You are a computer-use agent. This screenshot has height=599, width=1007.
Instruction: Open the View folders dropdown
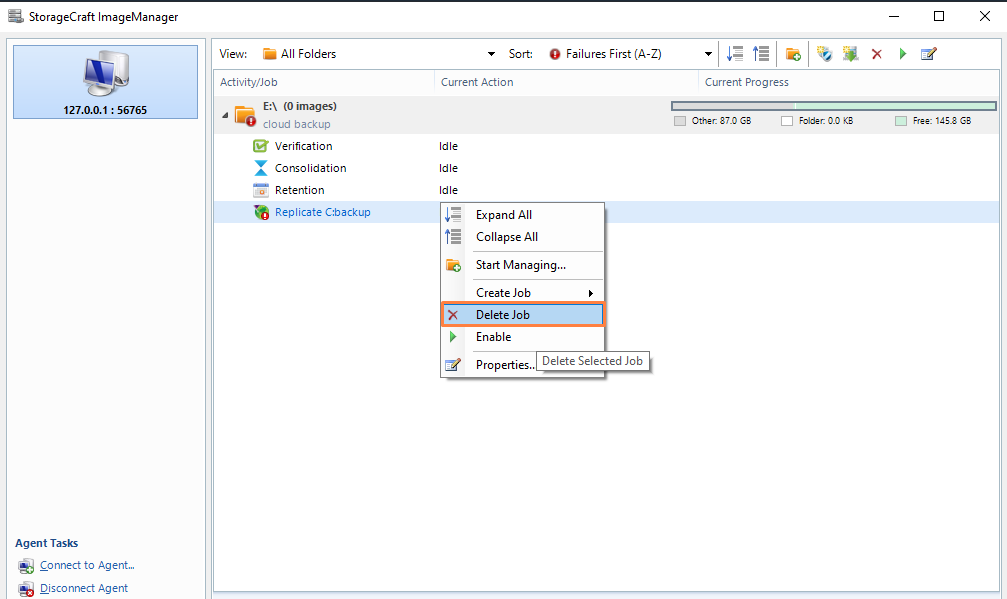click(491, 54)
